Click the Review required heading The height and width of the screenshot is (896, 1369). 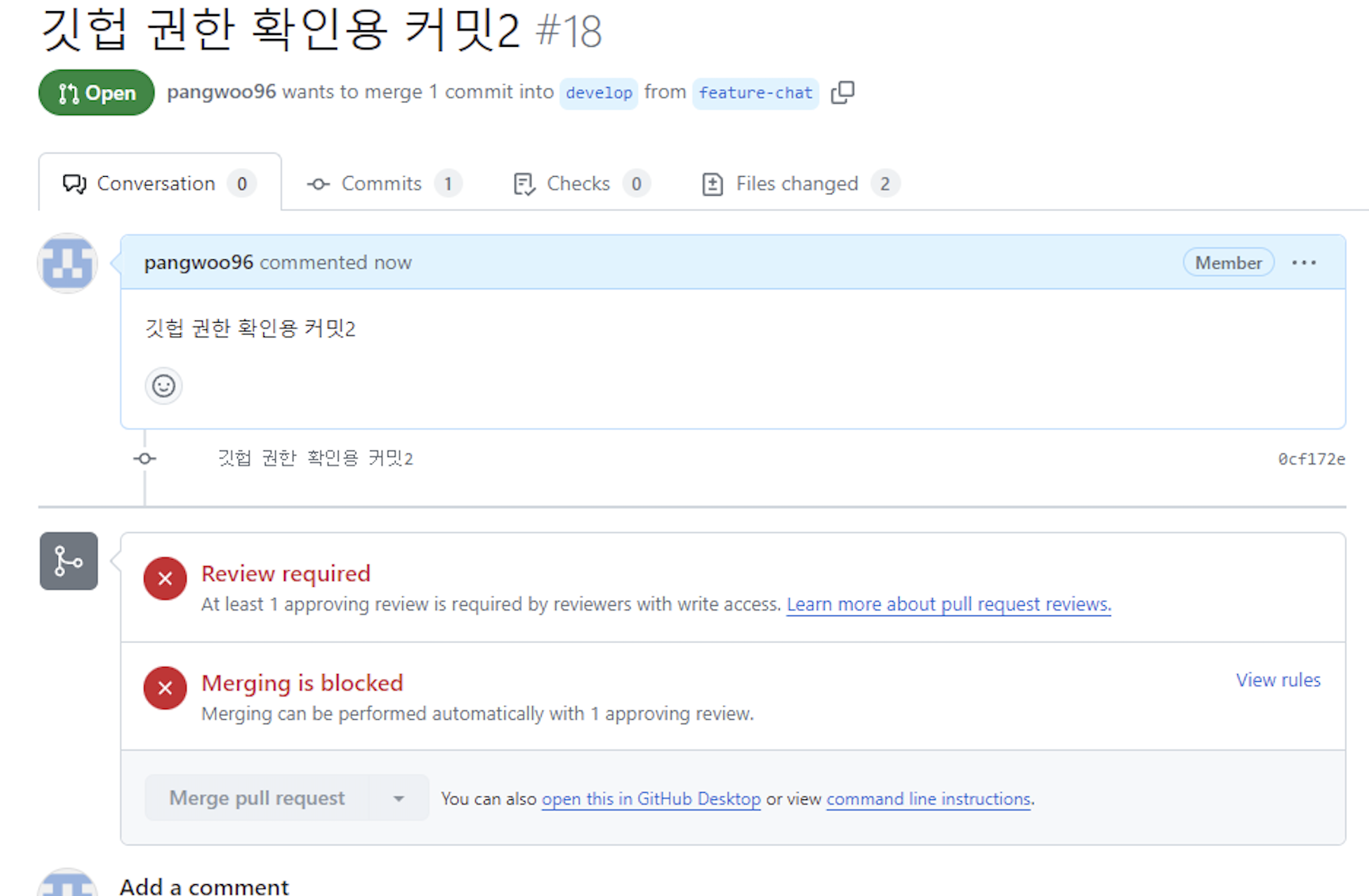tap(286, 573)
